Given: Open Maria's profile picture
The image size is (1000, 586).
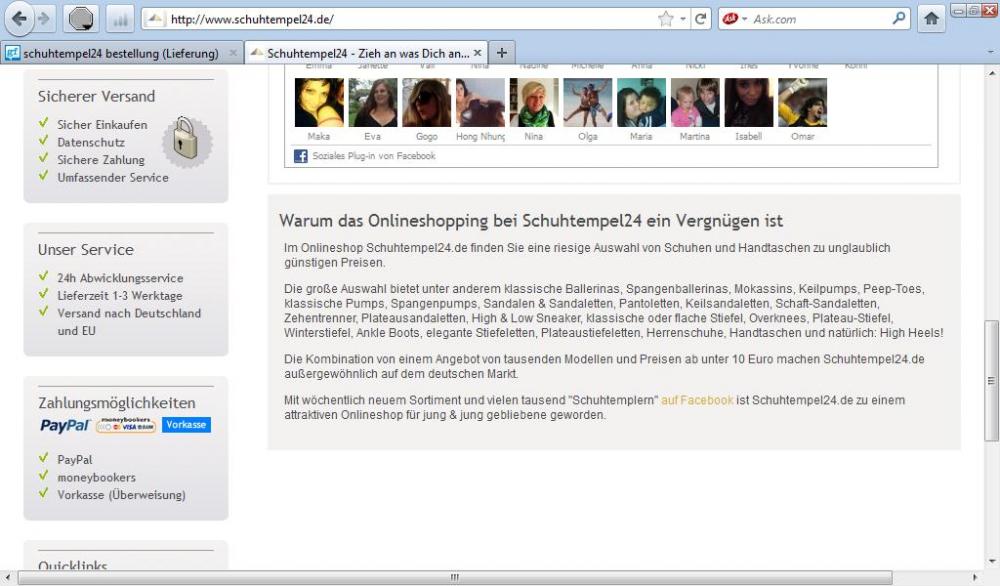Looking at the screenshot, I should click(x=642, y=102).
